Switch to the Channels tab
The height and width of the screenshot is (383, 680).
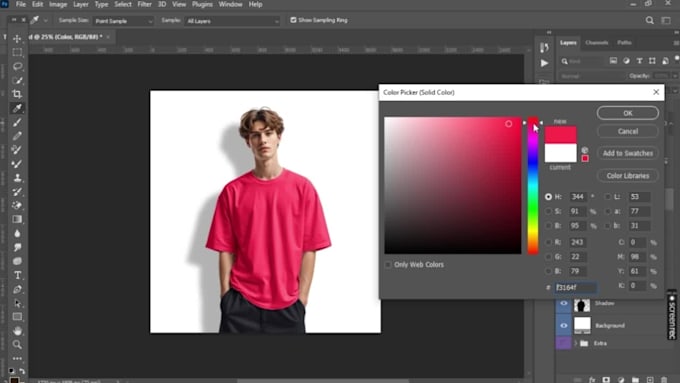tap(596, 43)
